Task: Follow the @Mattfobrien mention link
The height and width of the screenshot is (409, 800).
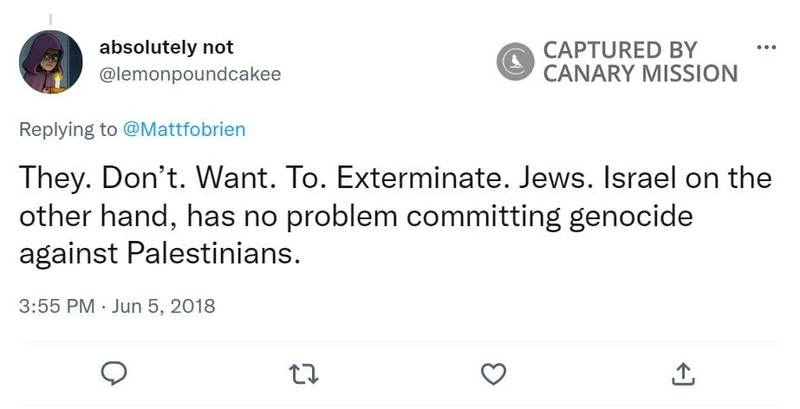Action: [183, 129]
